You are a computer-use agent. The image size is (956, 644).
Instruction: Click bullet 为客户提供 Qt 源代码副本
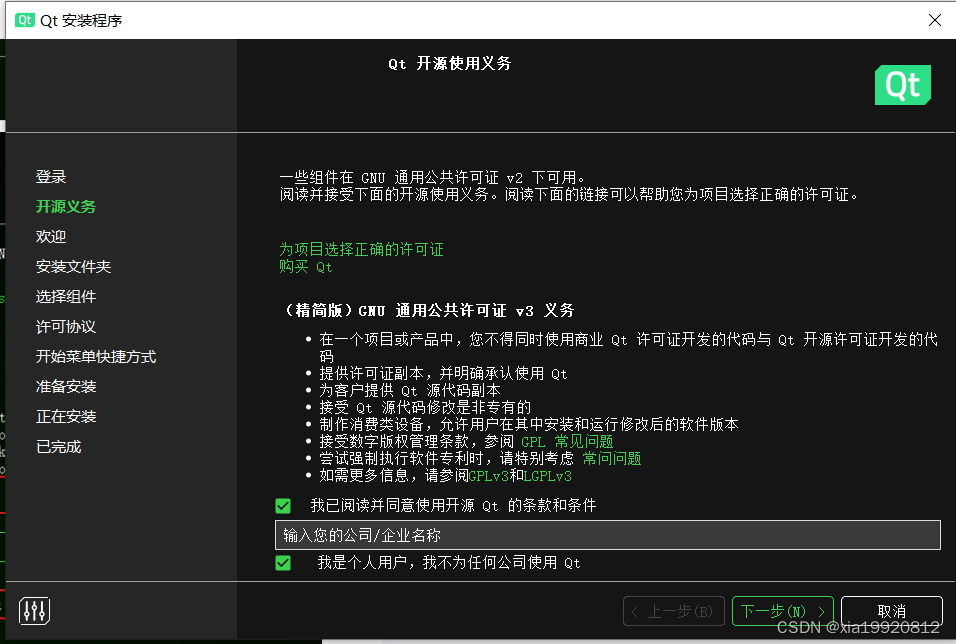pyautogui.click(x=410, y=390)
